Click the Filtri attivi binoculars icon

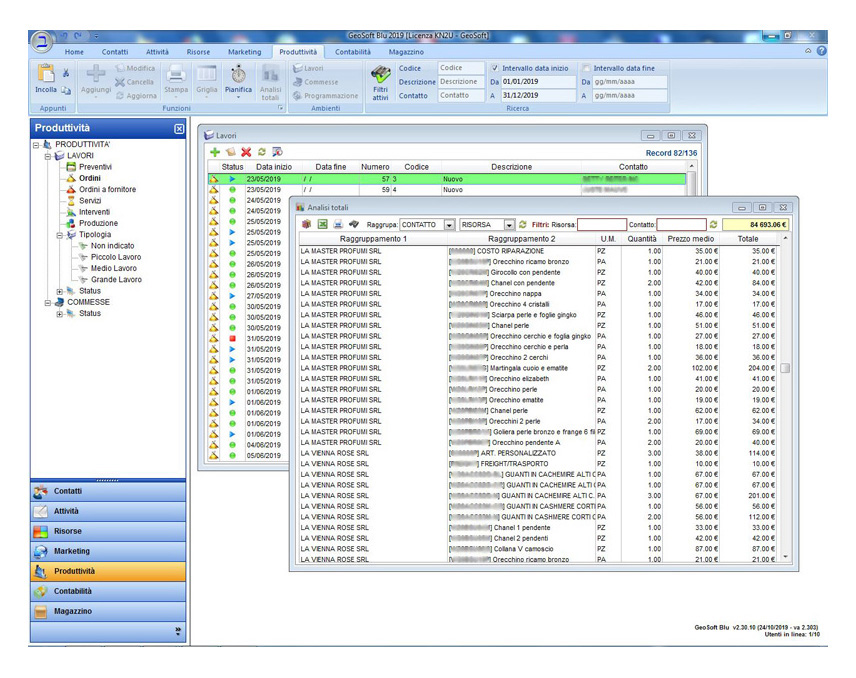tap(381, 74)
